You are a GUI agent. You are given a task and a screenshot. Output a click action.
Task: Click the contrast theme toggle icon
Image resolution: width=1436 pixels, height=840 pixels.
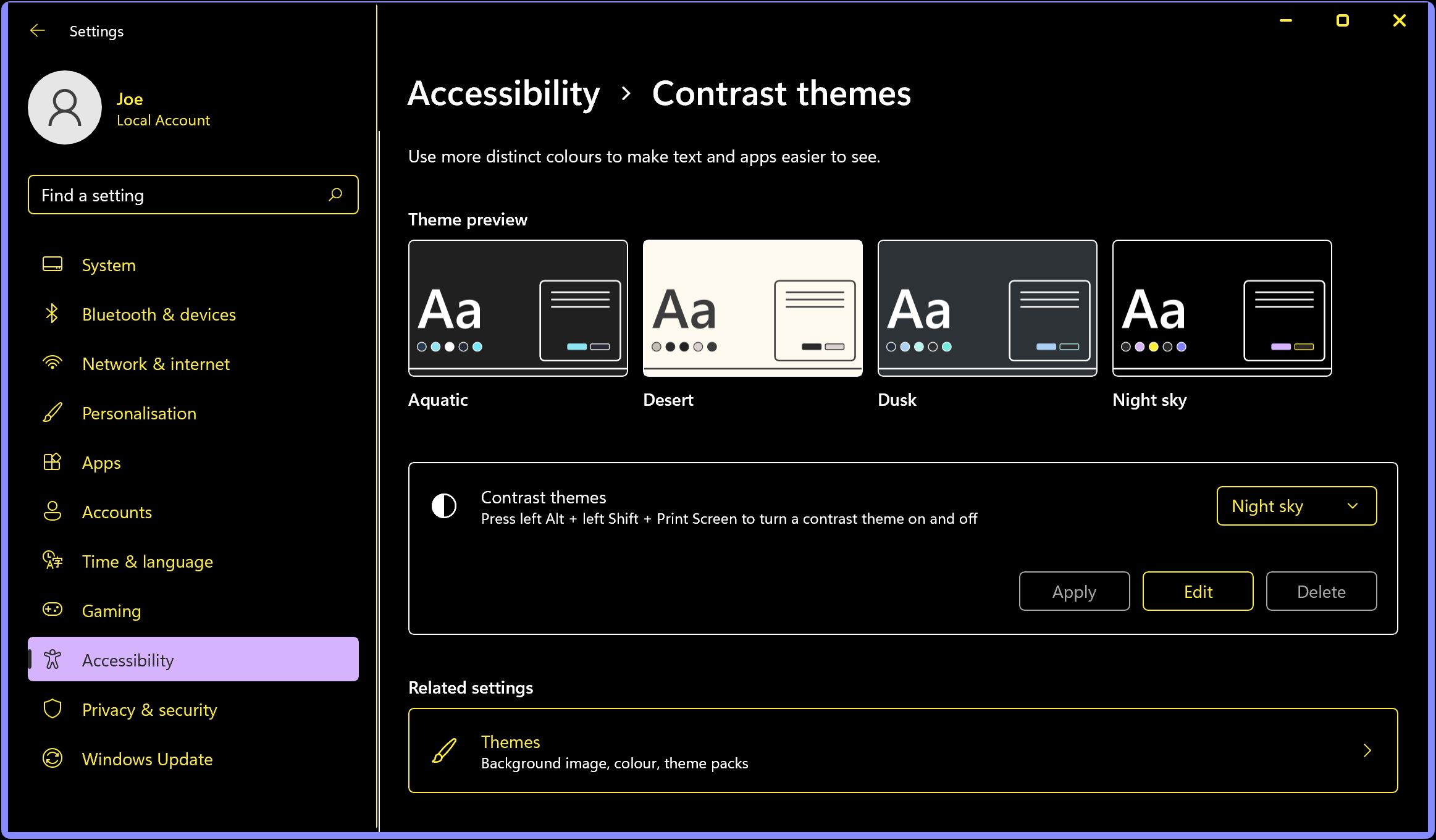point(444,506)
